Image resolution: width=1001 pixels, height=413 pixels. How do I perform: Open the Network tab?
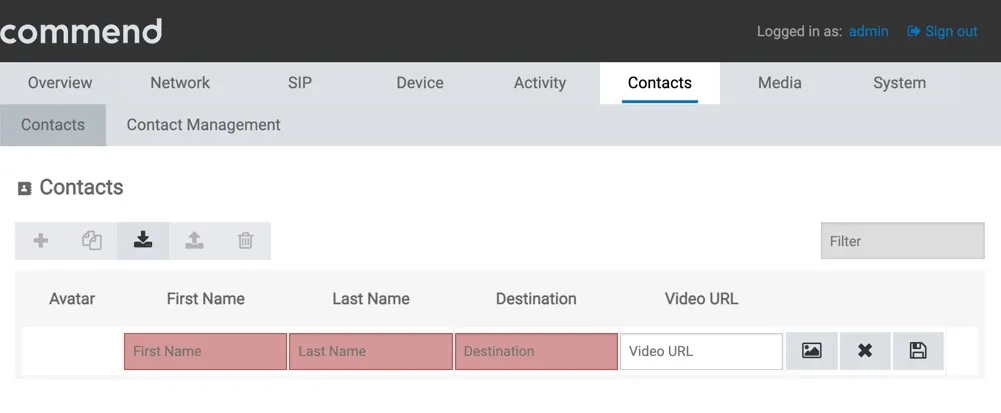(180, 83)
